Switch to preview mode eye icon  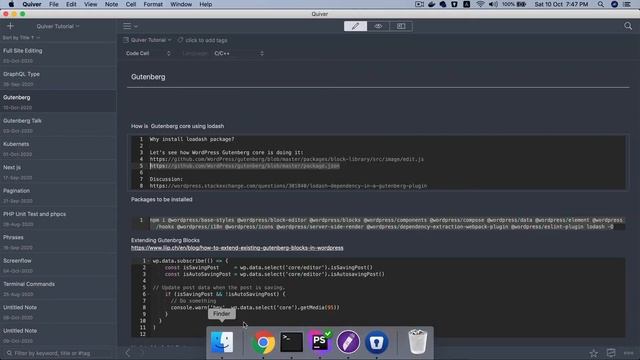pyautogui.click(x=378, y=26)
